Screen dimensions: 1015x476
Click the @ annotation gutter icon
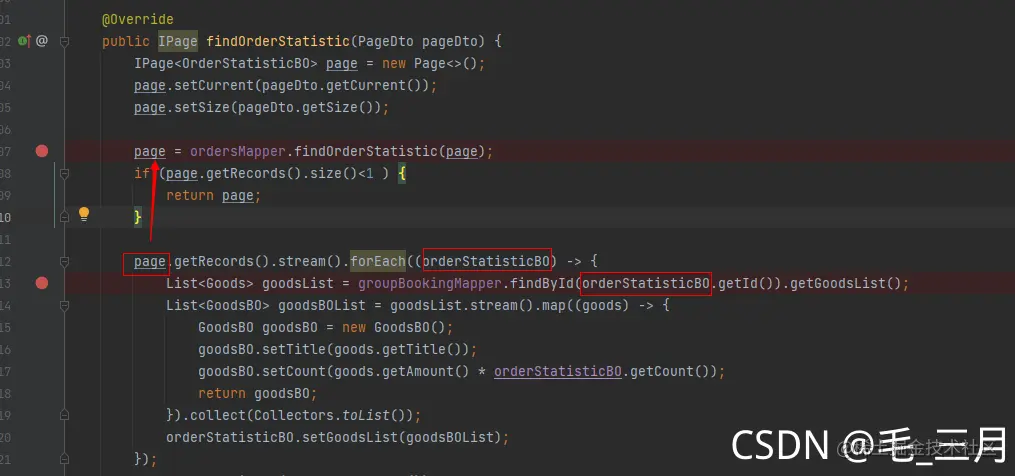pyautogui.click(x=41, y=41)
